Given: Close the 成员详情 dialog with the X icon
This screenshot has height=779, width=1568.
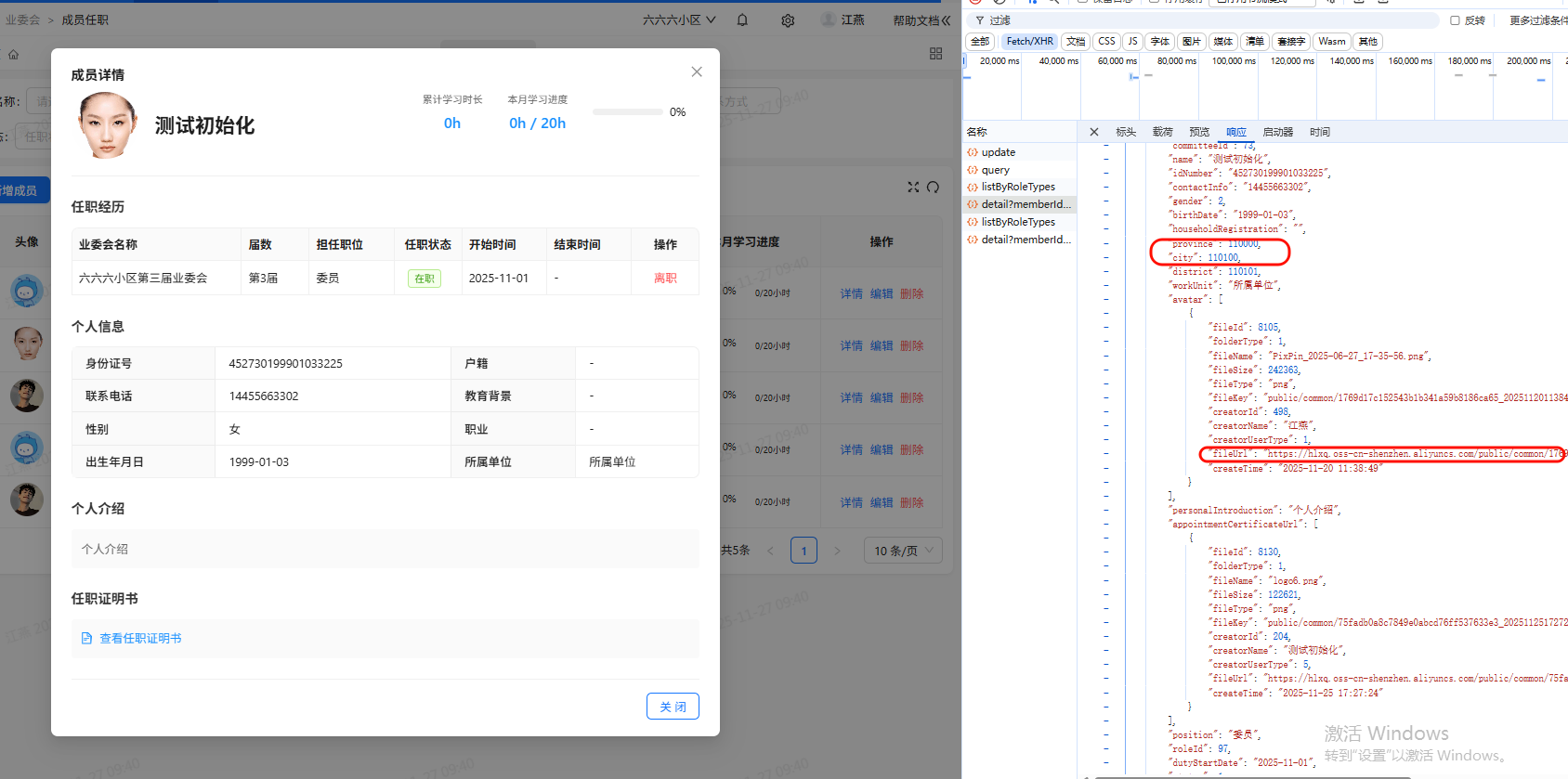Looking at the screenshot, I should [x=697, y=72].
